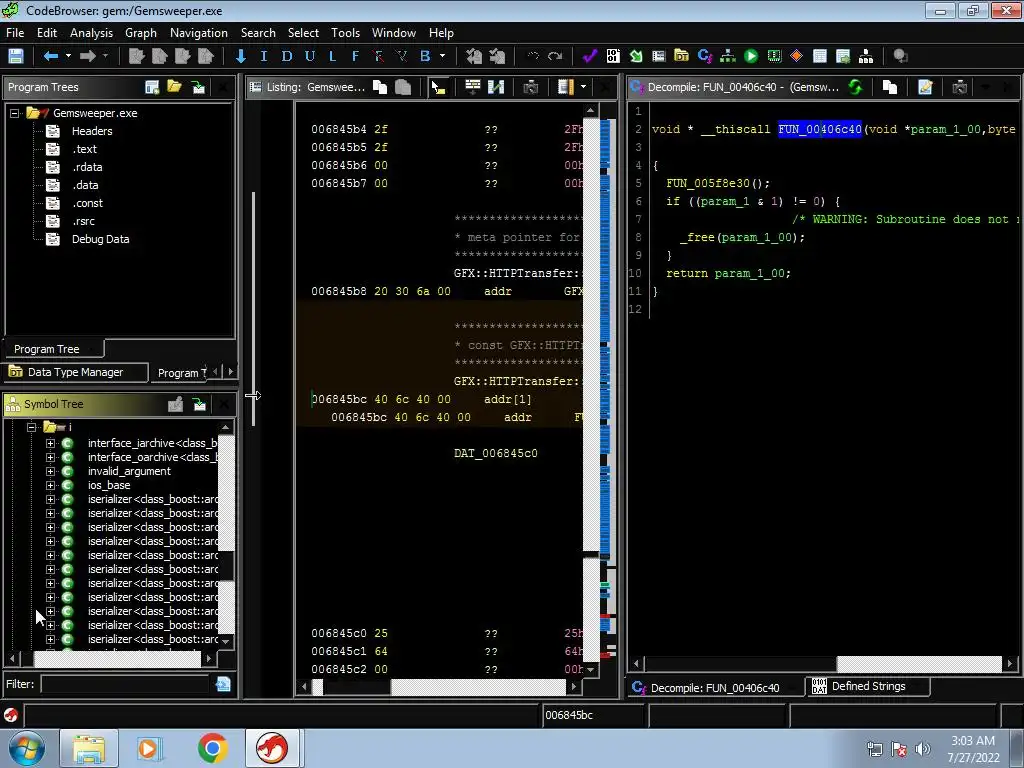Click the blue down-arrow toolbar icon

coord(241,56)
